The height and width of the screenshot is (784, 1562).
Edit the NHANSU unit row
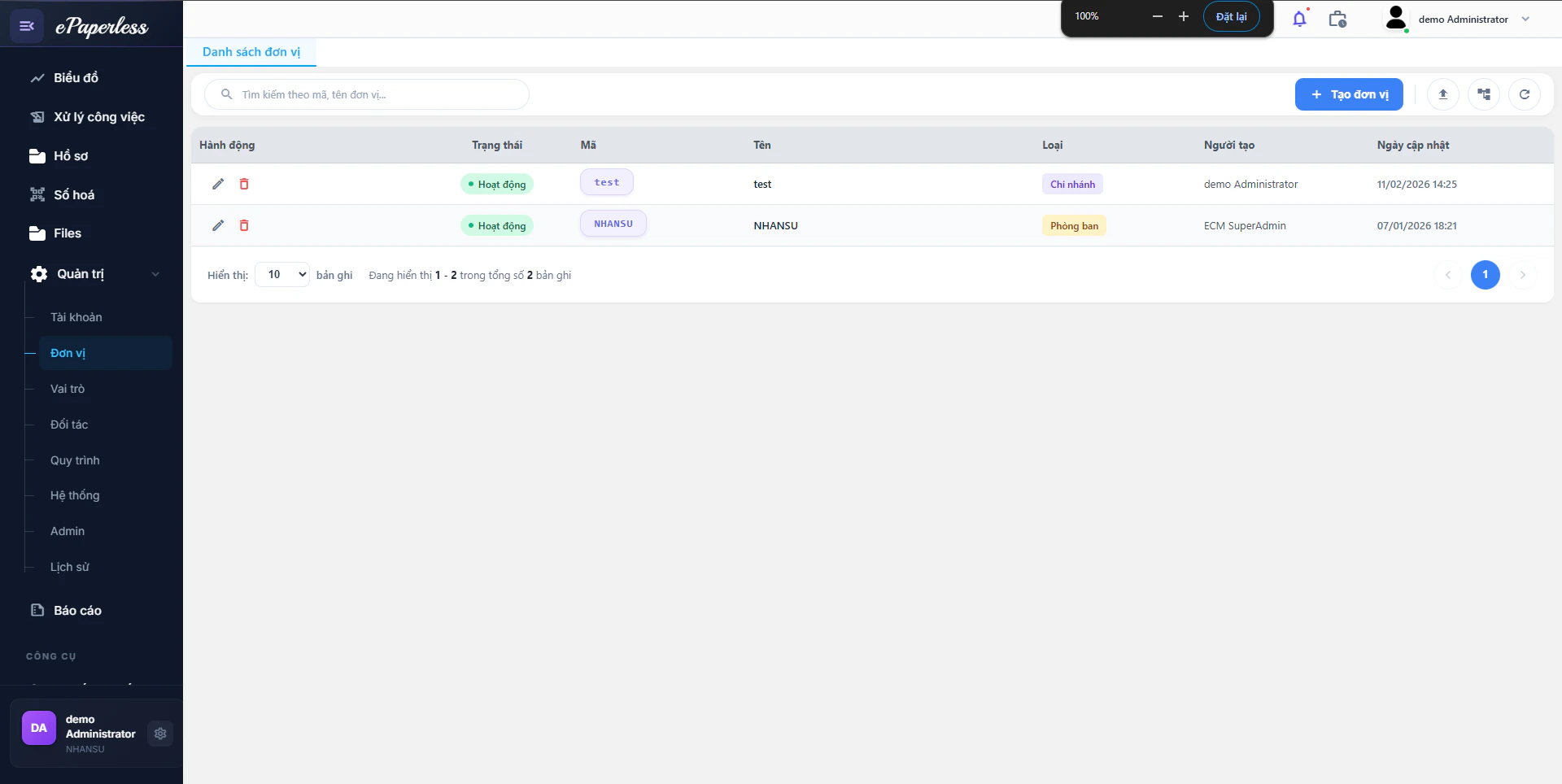coord(218,225)
